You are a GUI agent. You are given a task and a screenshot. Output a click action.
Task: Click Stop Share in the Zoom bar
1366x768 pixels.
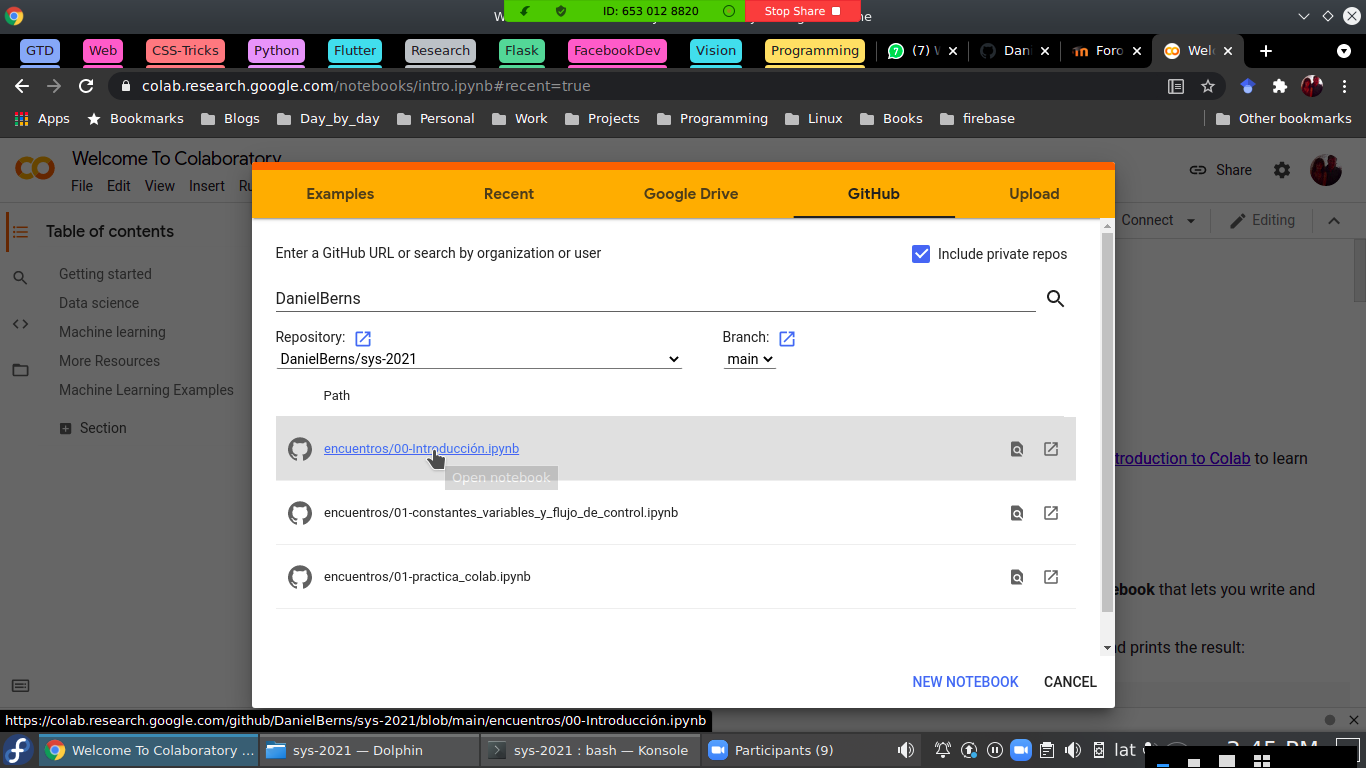(803, 11)
